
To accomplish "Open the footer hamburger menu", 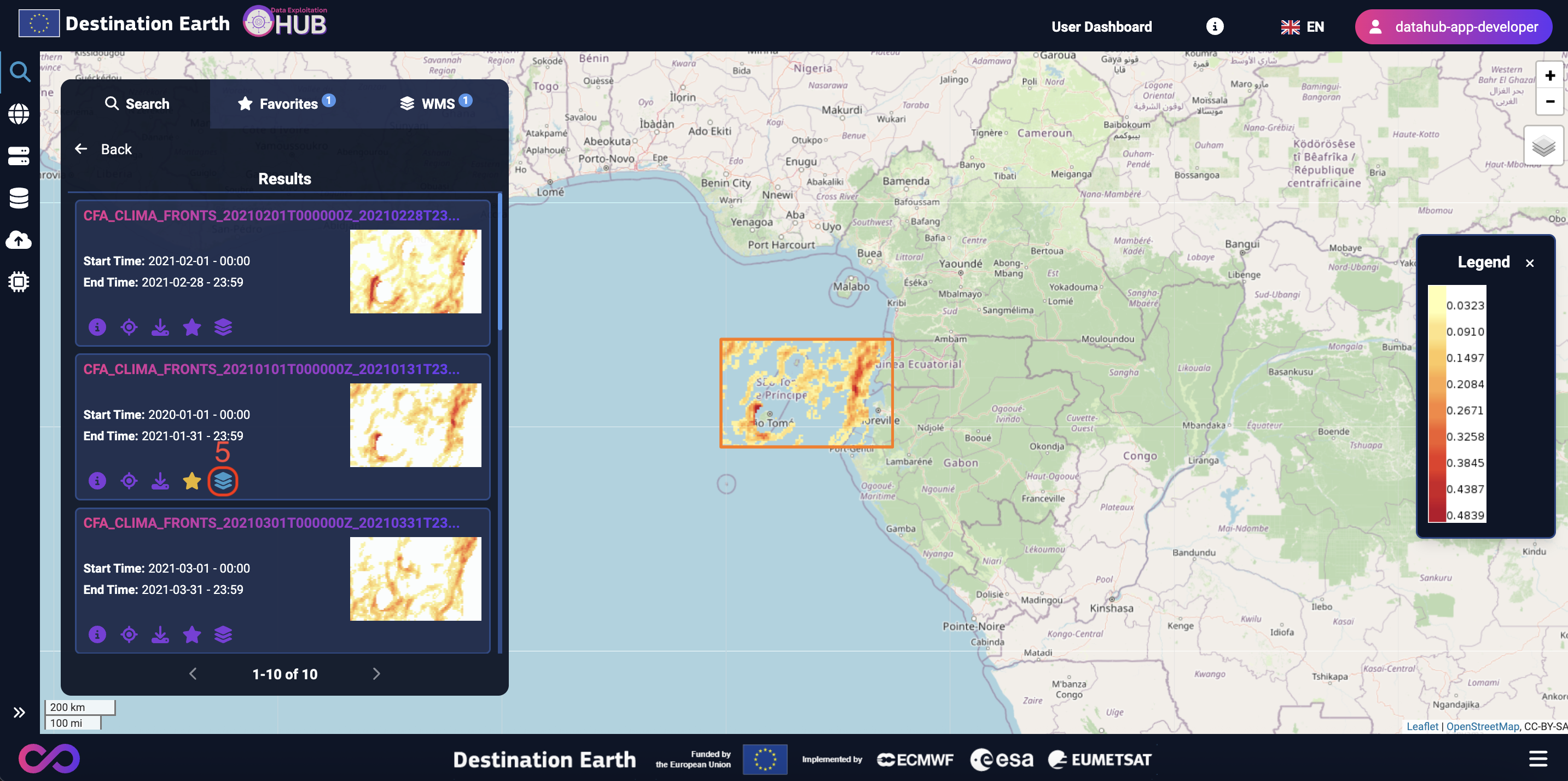I will pyautogui.click(x=1537, y=759).
